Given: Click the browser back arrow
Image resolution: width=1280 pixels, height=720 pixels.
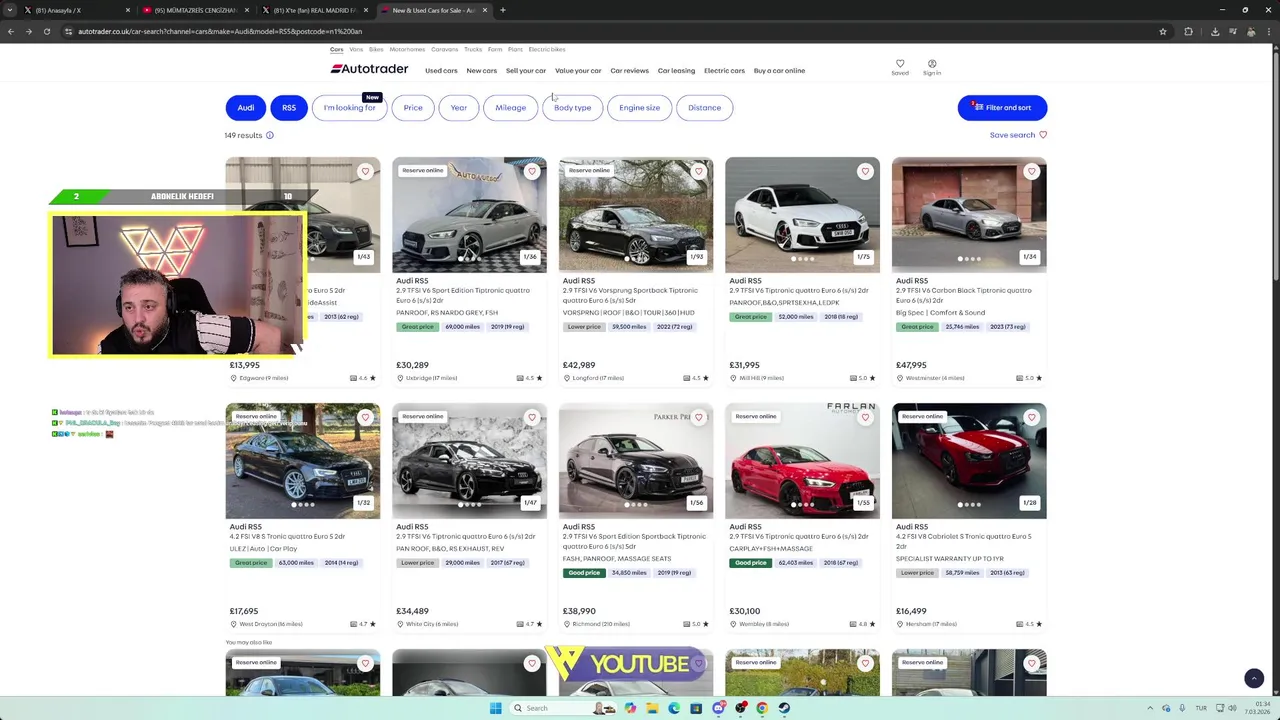Looking at the screenshot, I should pos(10,31).
